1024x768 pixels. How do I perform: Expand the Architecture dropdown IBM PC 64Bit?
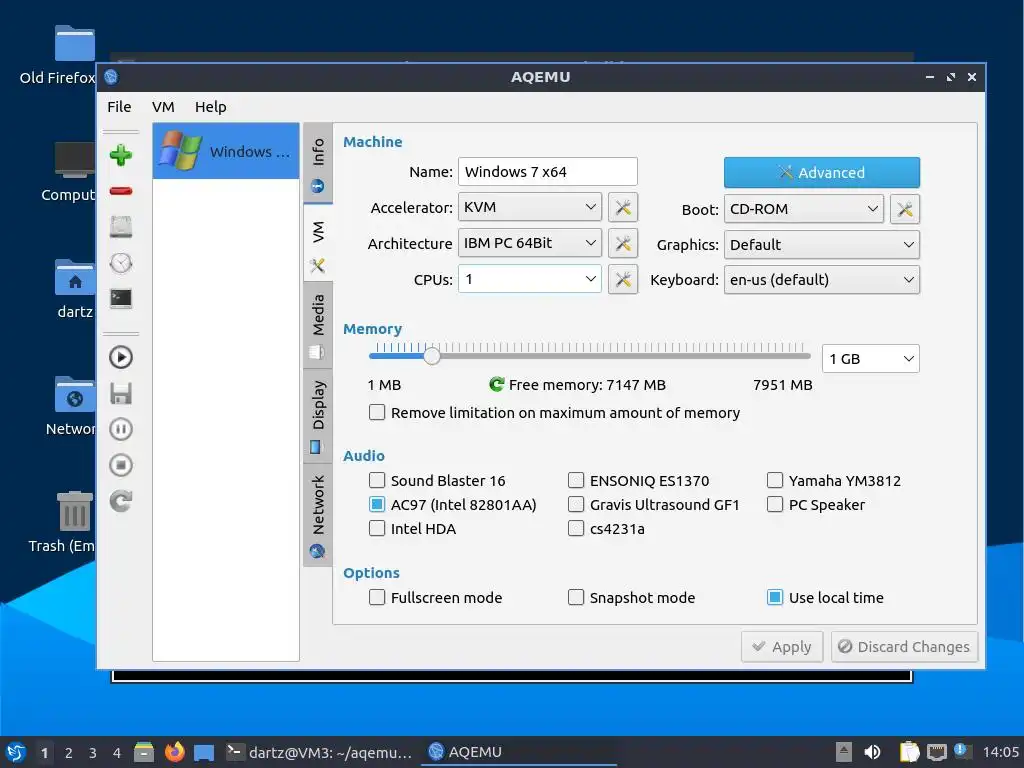tap(530, 243)
